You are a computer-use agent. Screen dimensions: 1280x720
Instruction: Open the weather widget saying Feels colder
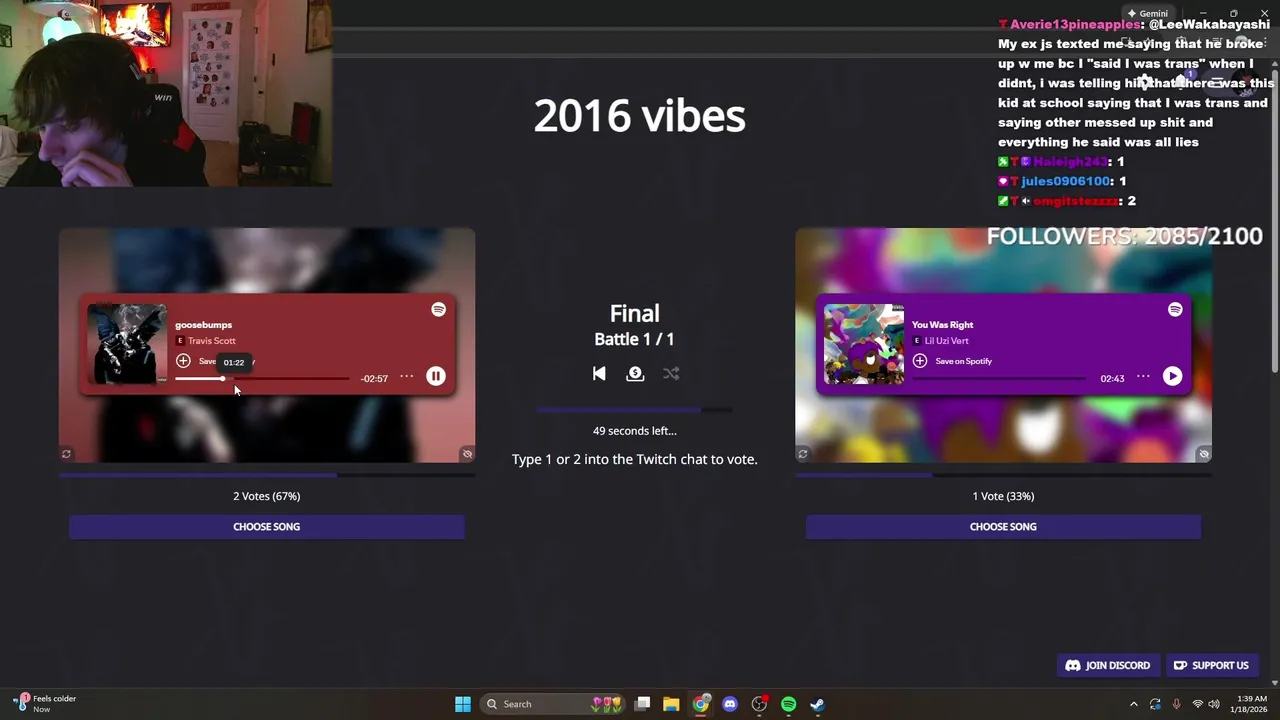[x=45, y=704]
